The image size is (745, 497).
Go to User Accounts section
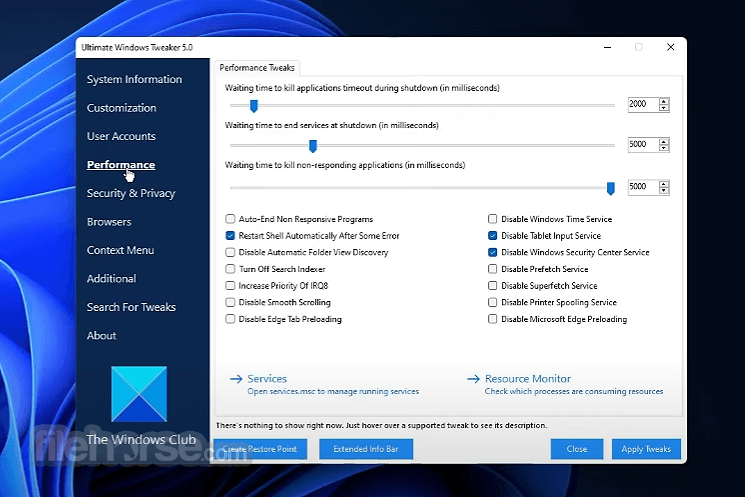[x=121, y=136]
